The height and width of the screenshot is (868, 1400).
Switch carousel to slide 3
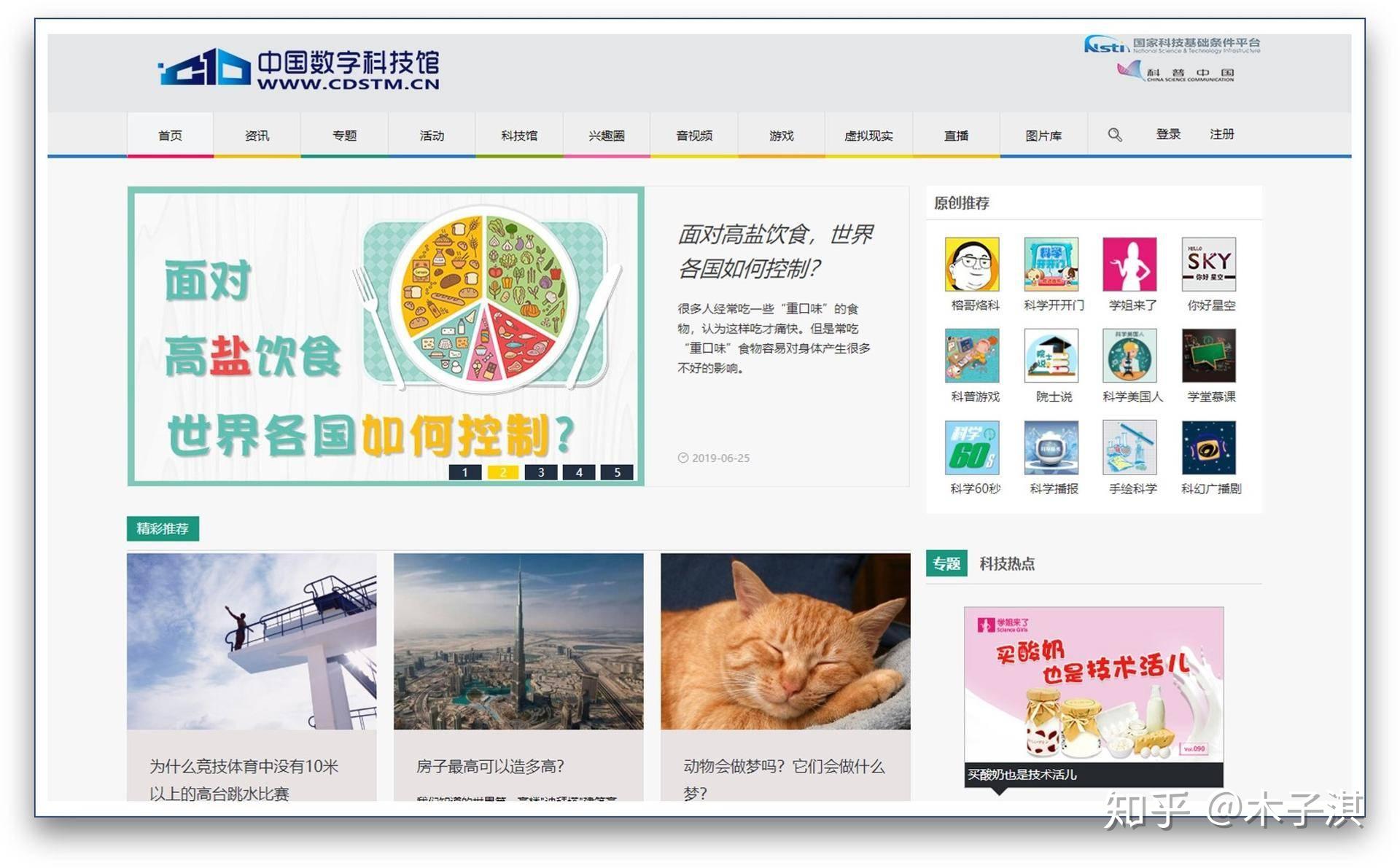pos(541,472)
